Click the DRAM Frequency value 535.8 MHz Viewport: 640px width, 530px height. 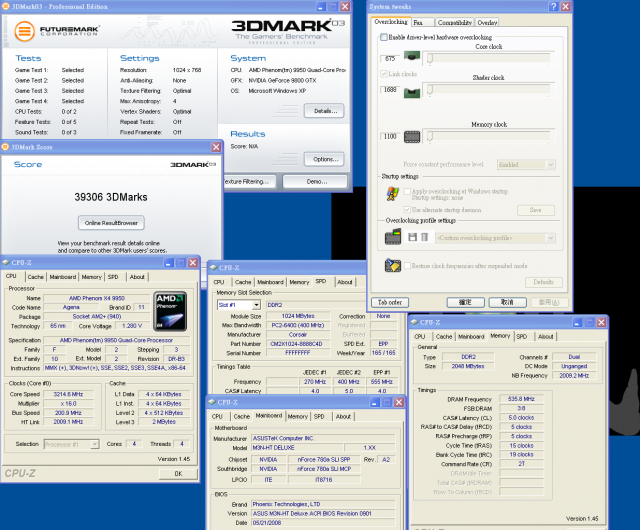coord(521,399)
